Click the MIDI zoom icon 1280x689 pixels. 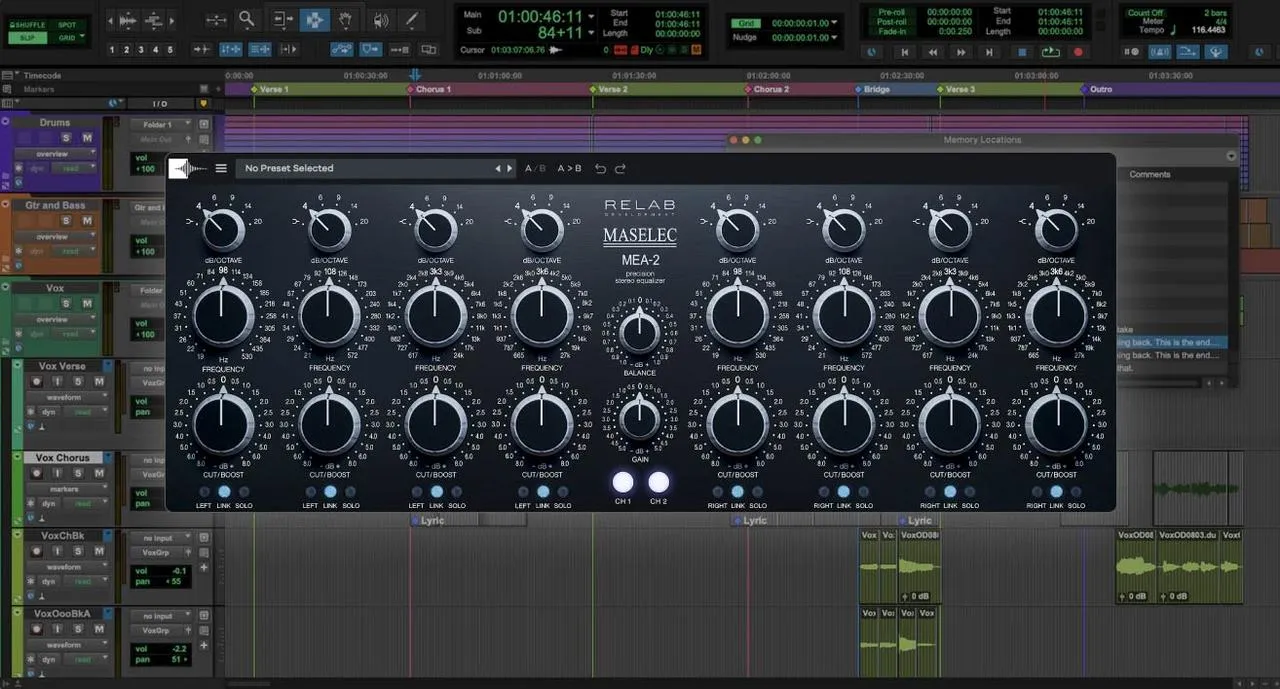point(154,19)
